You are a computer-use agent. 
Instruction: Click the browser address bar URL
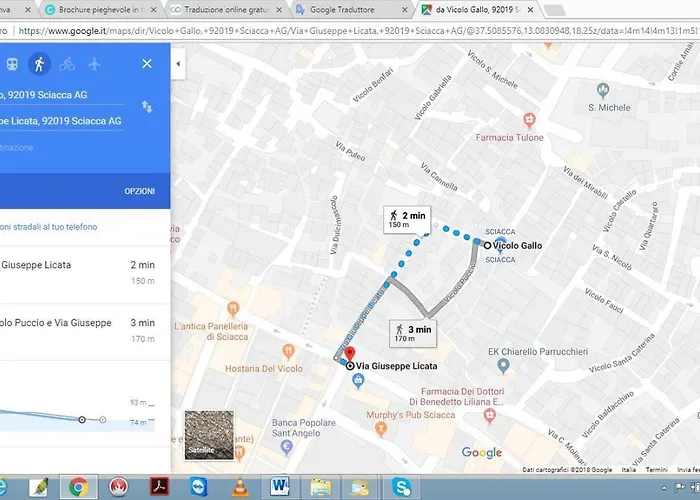tap(357, 31)
